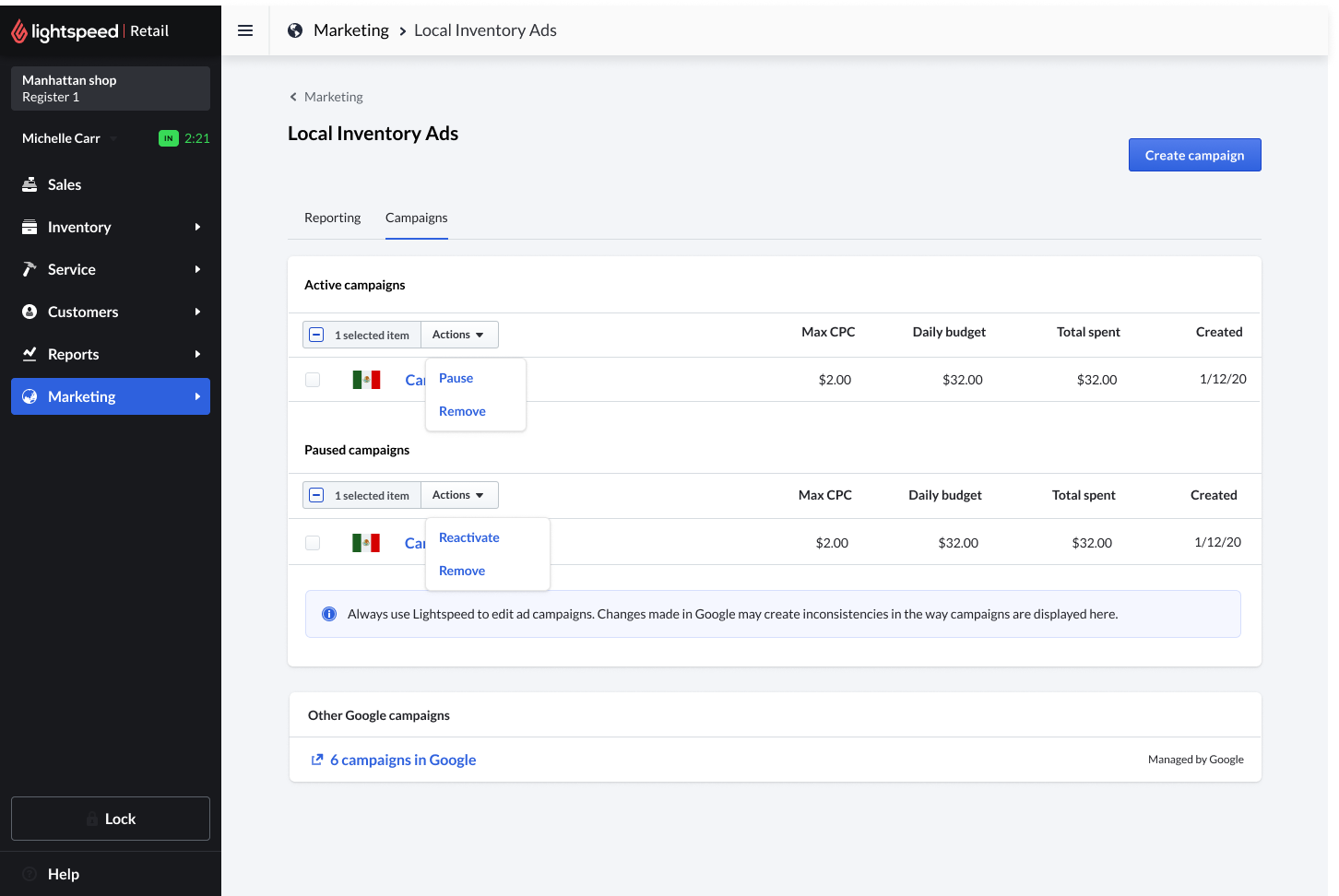1339x896 pixels.
Task: Click the 2:21 clock-in timer
Action: (x=197, y=138)
